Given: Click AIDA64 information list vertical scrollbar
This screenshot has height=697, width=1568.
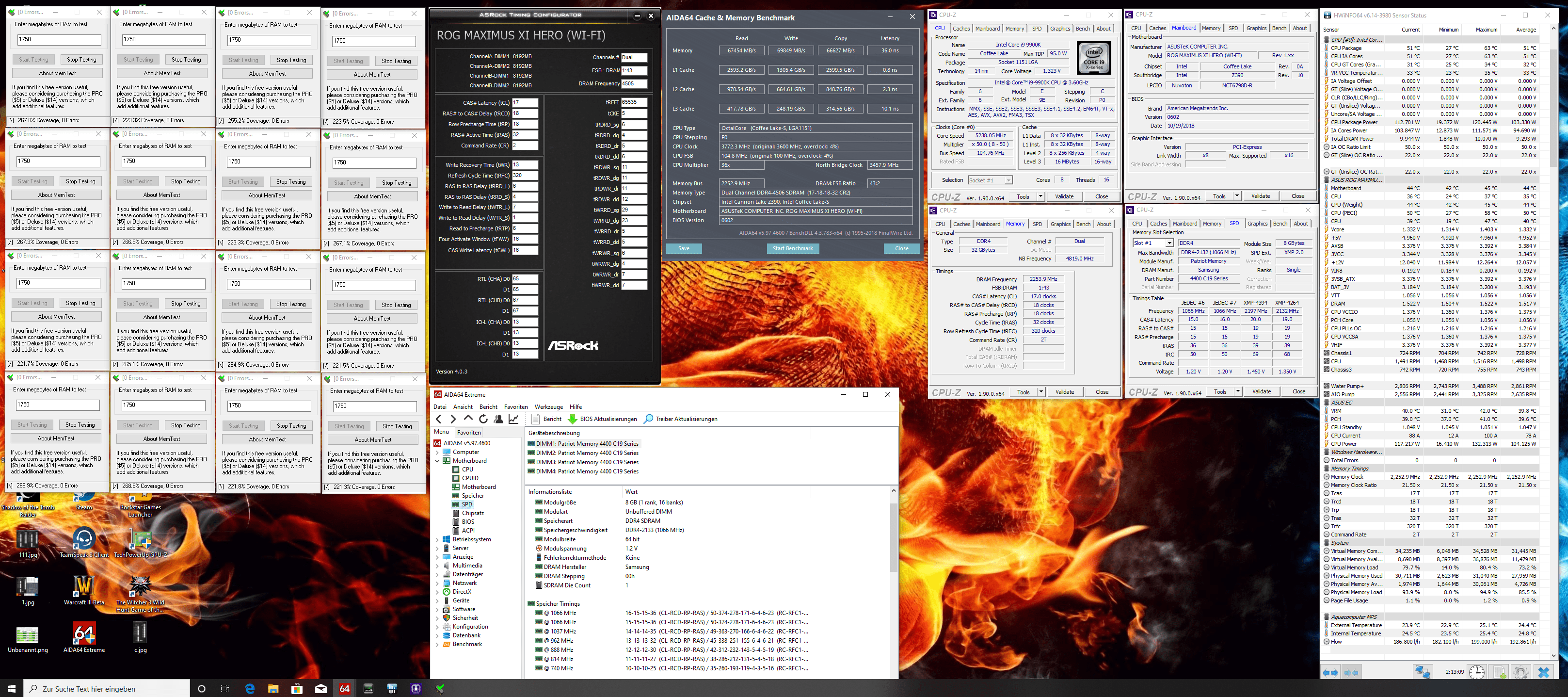Looking at the screenshot, I should pos(893,537).
